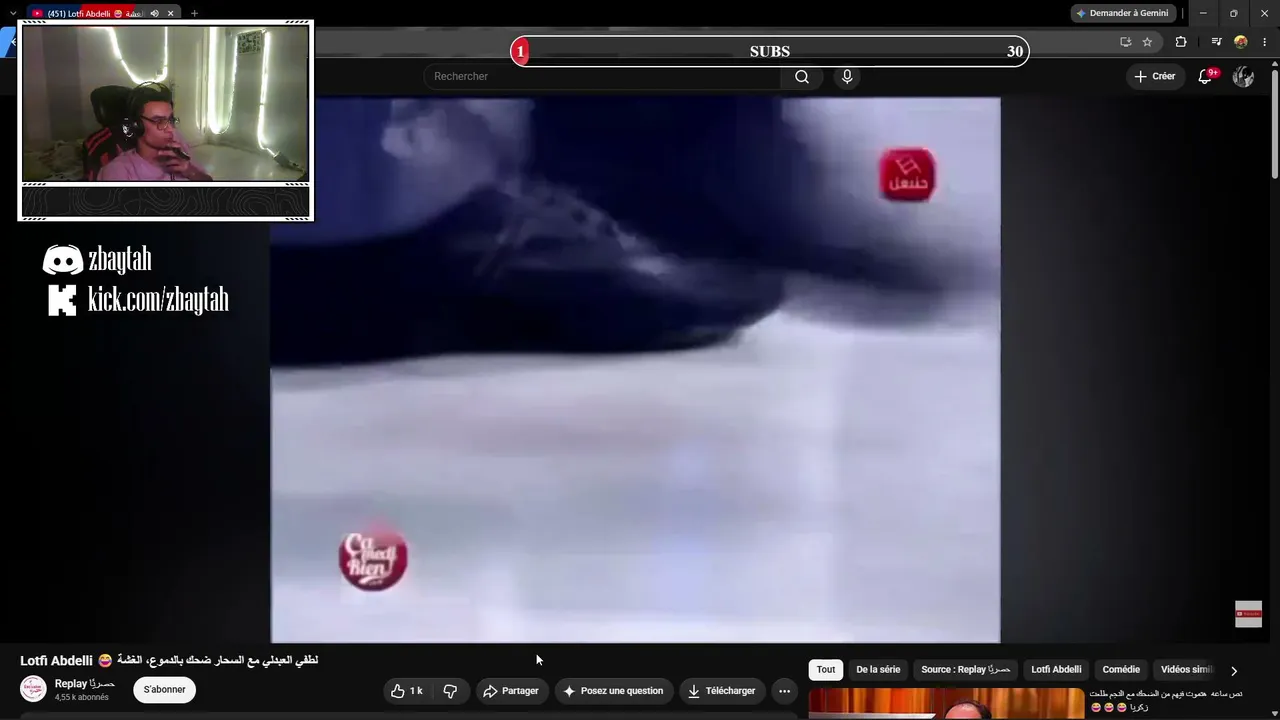Click the Replay channel avatar
This screenshot has width=1280, height=720.
point(34,689)
